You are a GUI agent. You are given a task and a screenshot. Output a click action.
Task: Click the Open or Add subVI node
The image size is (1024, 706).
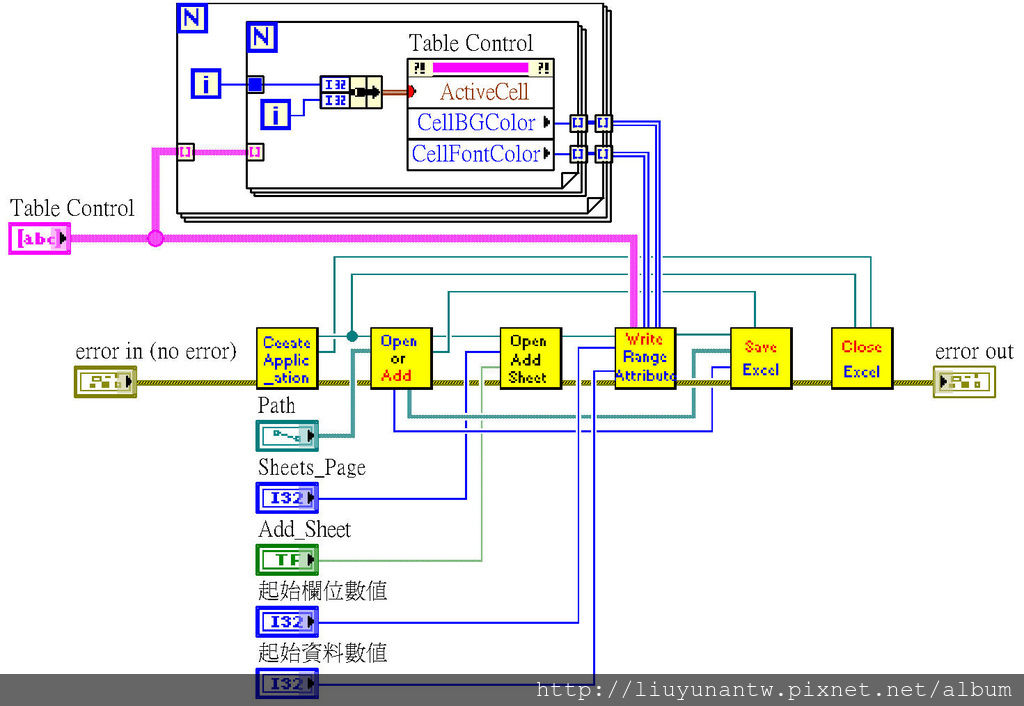pos(401,359)
